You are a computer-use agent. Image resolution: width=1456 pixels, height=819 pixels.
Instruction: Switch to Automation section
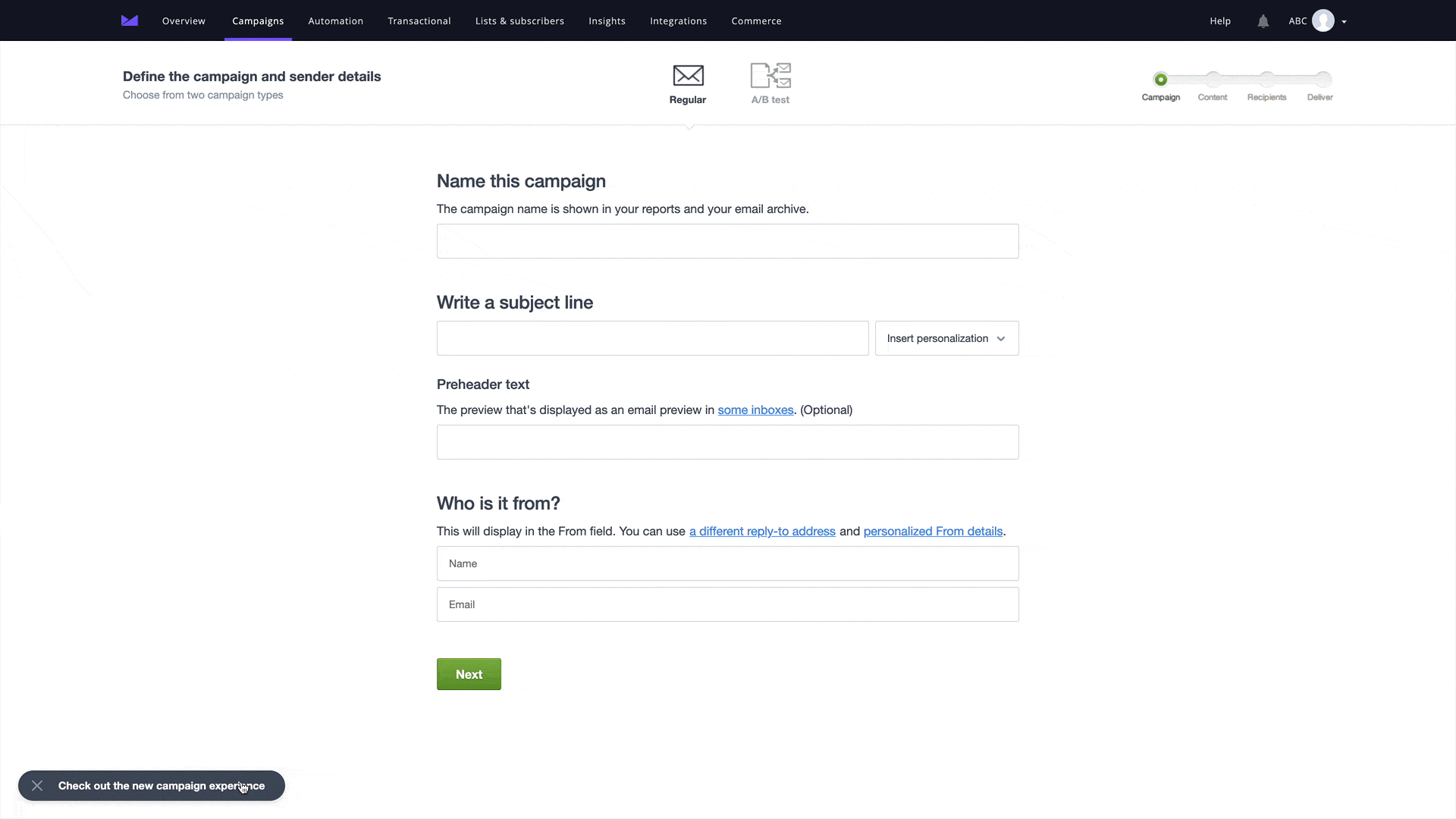(336, 20)
